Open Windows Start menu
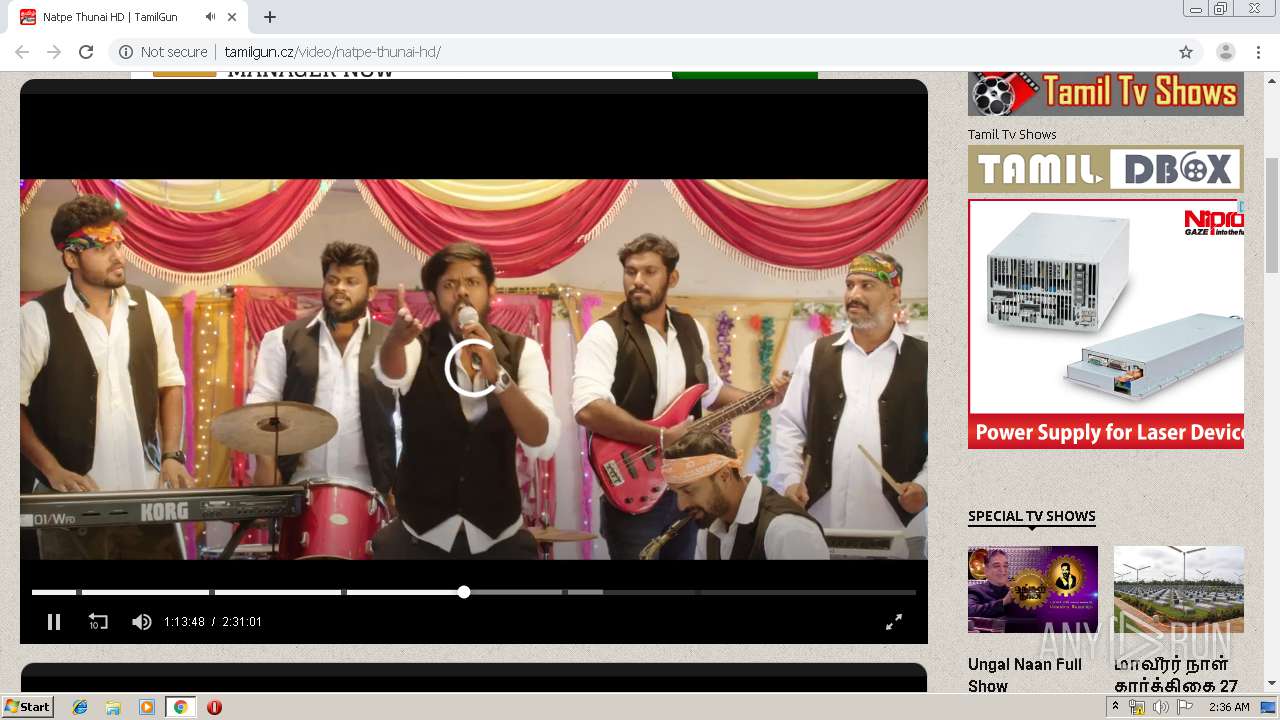This screenshot has height=720, width=1280. pyautogui.click(x=28, y=707)
